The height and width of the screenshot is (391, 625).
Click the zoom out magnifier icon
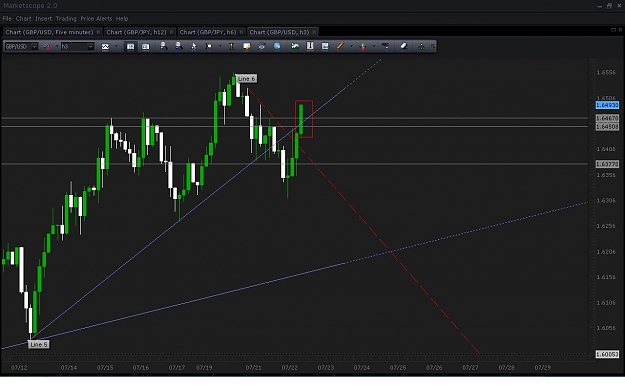(179, 46)
